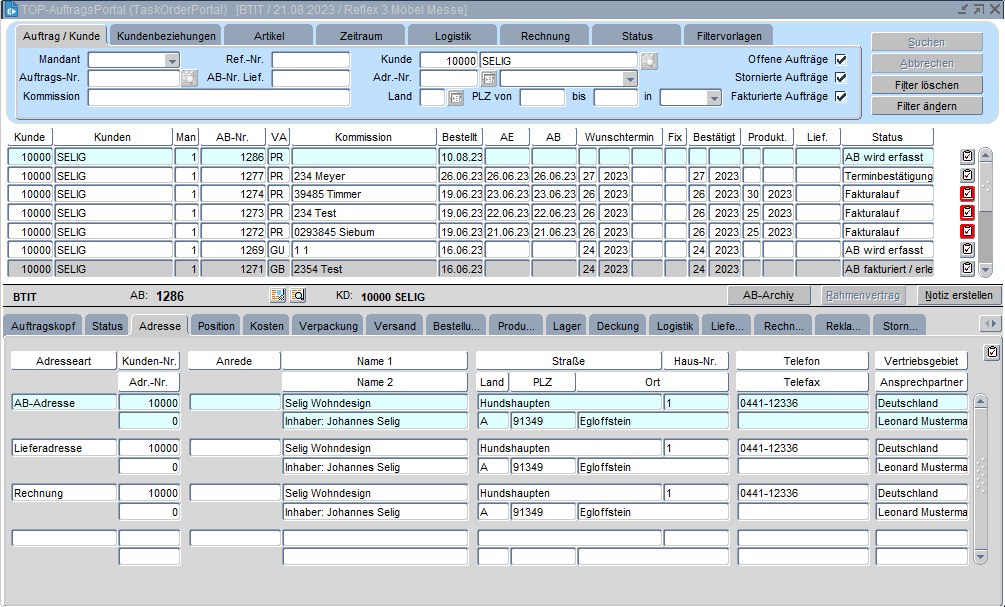Disable the Fakturierte Aufträge checkbox

click(841, 97)
